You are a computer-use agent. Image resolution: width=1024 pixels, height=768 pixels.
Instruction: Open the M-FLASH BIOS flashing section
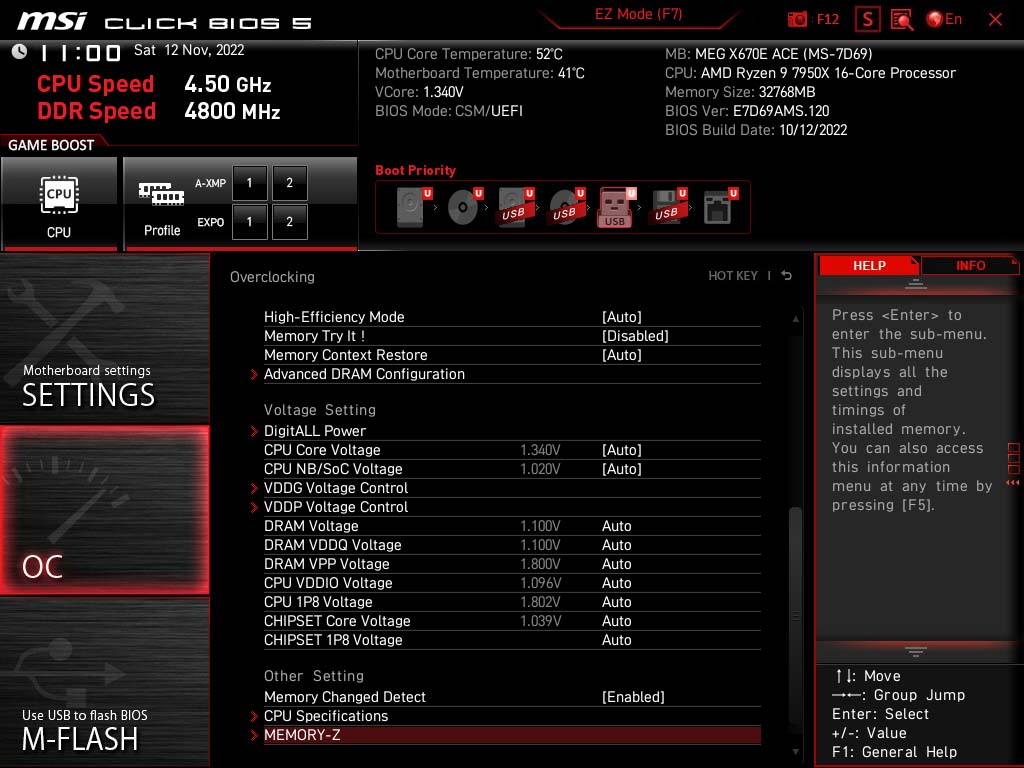click(104, 681)
